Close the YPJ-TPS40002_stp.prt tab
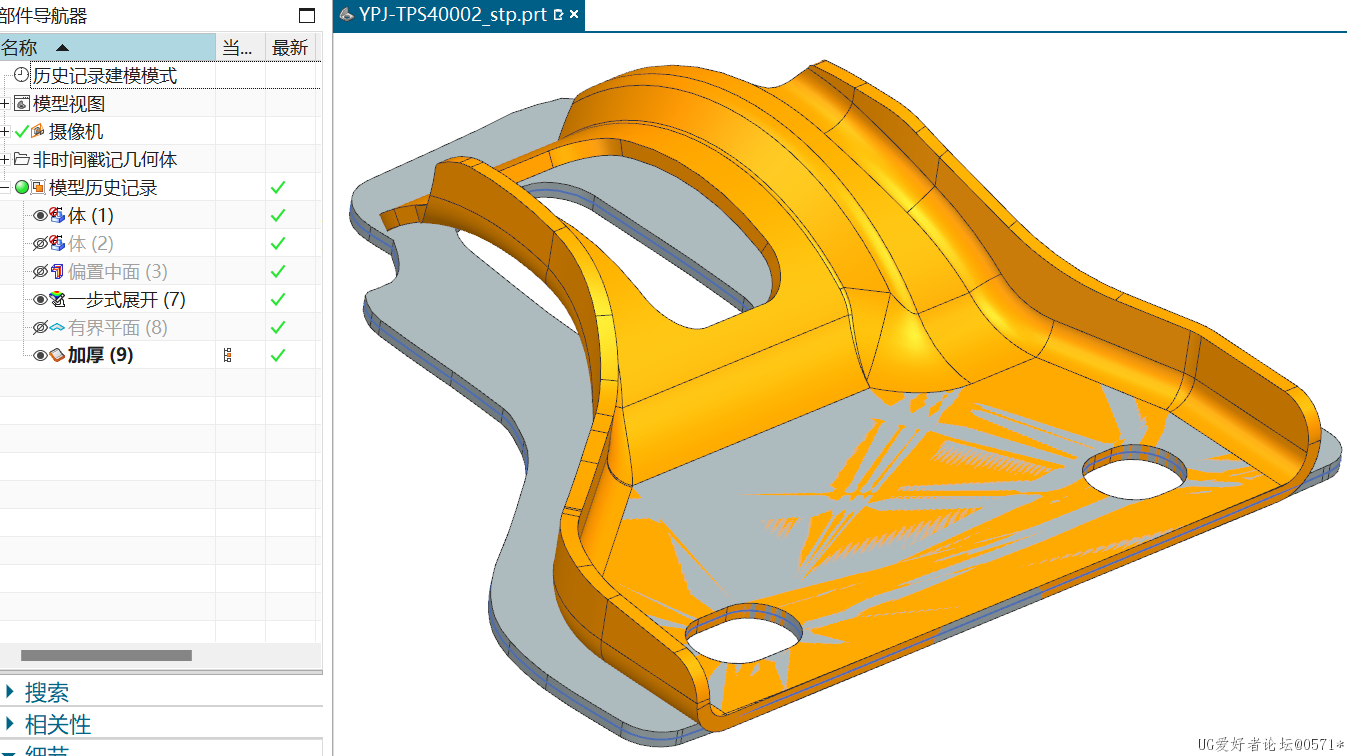The height and width of the screenshot is (756, 1347). (x=575, y=15)
